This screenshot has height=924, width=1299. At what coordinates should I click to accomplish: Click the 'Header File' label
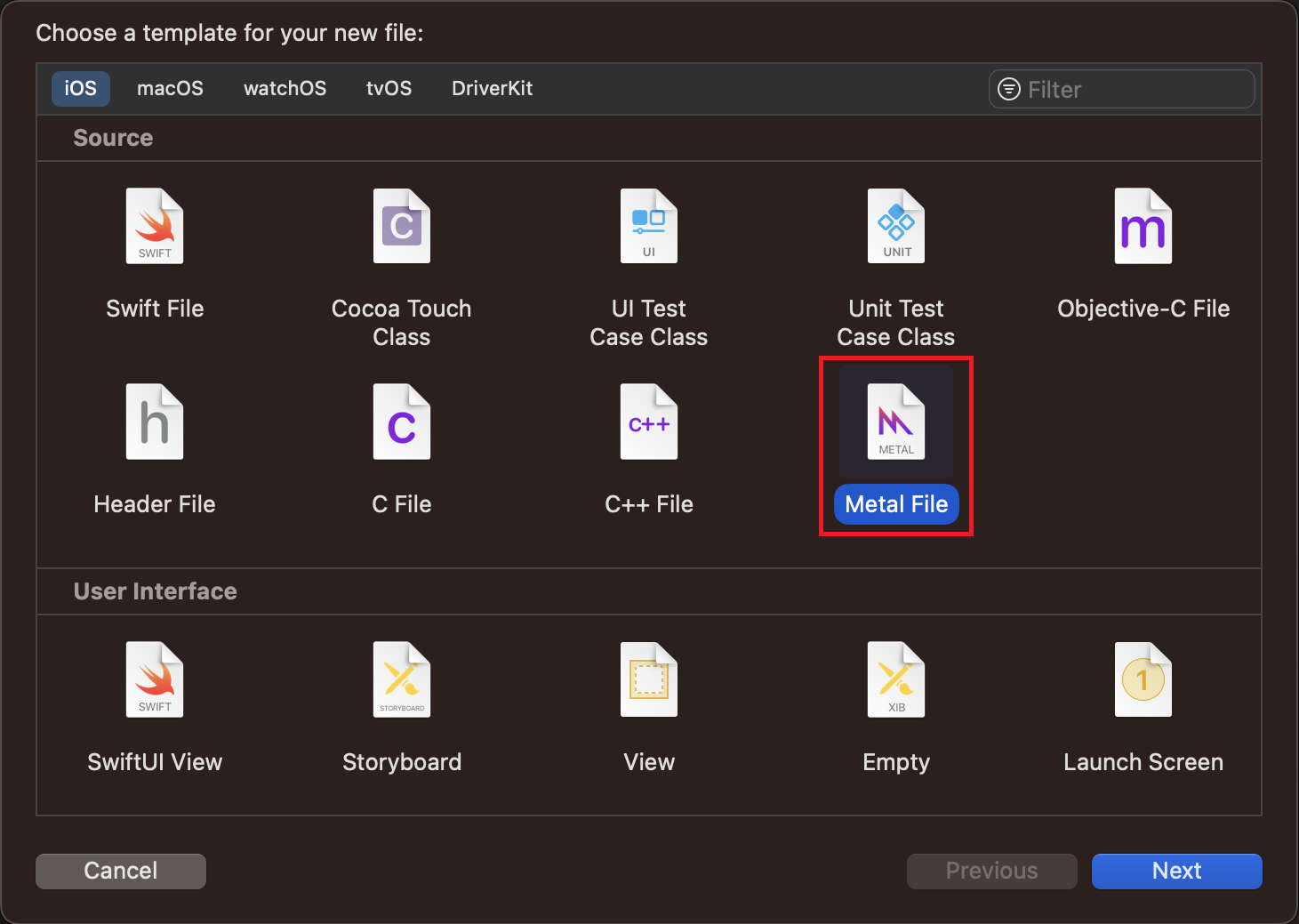point(155,504)
